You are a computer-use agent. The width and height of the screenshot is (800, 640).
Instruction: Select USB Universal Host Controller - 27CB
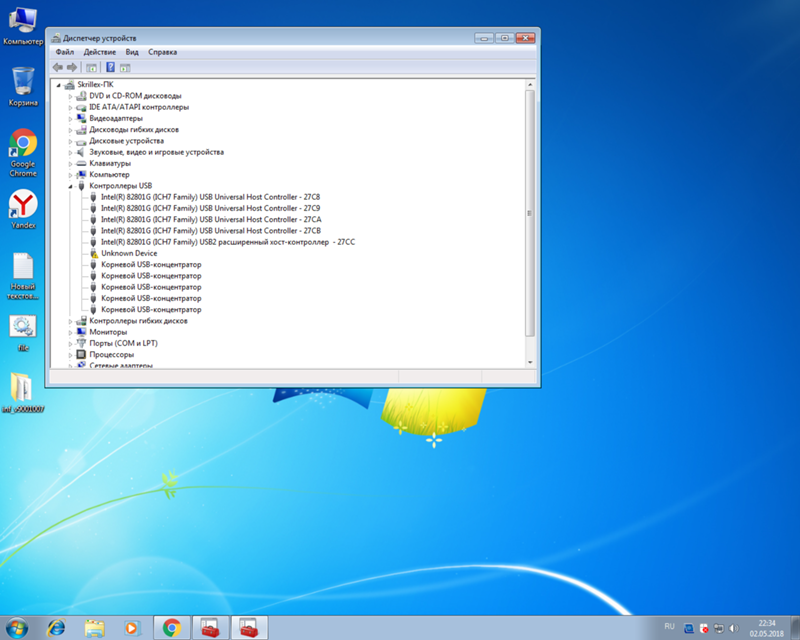tap(211, 231)
